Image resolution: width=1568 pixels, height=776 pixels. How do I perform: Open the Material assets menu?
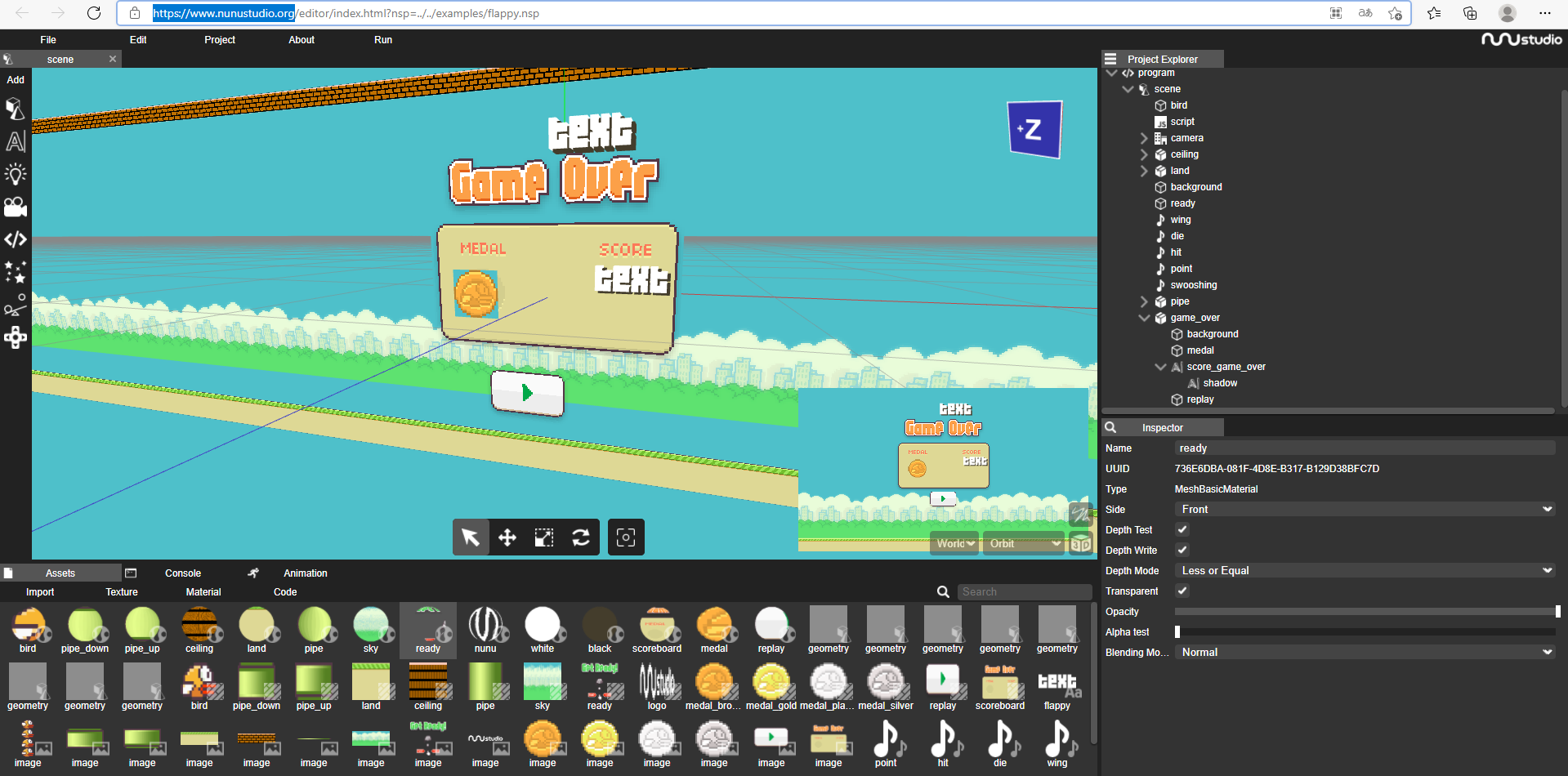pyautogui.click(x=203, y=592)
